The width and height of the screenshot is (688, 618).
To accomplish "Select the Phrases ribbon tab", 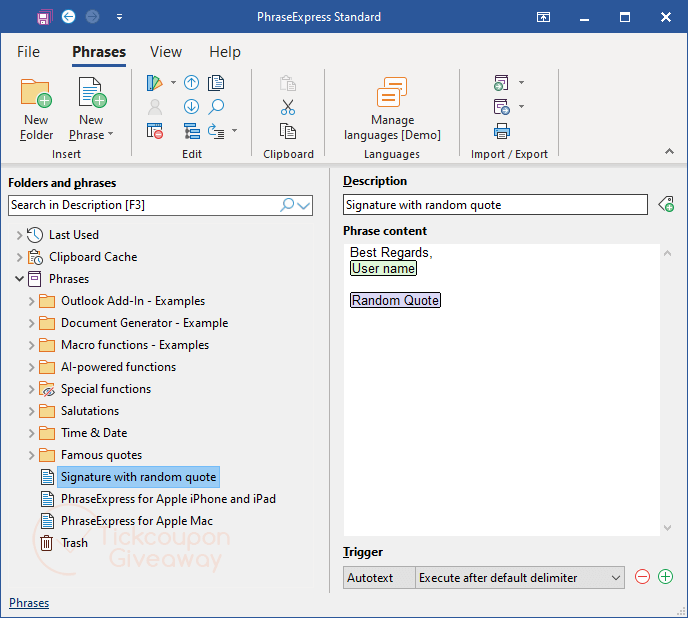I will 99,52.
